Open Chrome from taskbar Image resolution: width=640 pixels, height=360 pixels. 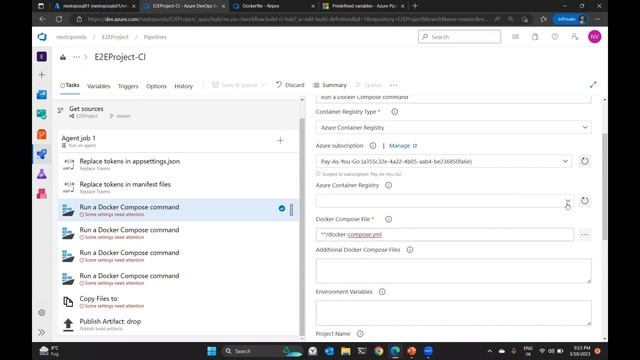378,351
